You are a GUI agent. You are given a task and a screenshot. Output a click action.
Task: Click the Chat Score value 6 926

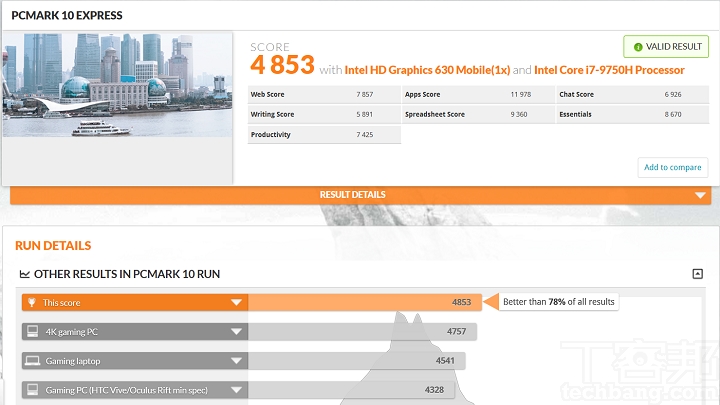click(x=673, y=94)
